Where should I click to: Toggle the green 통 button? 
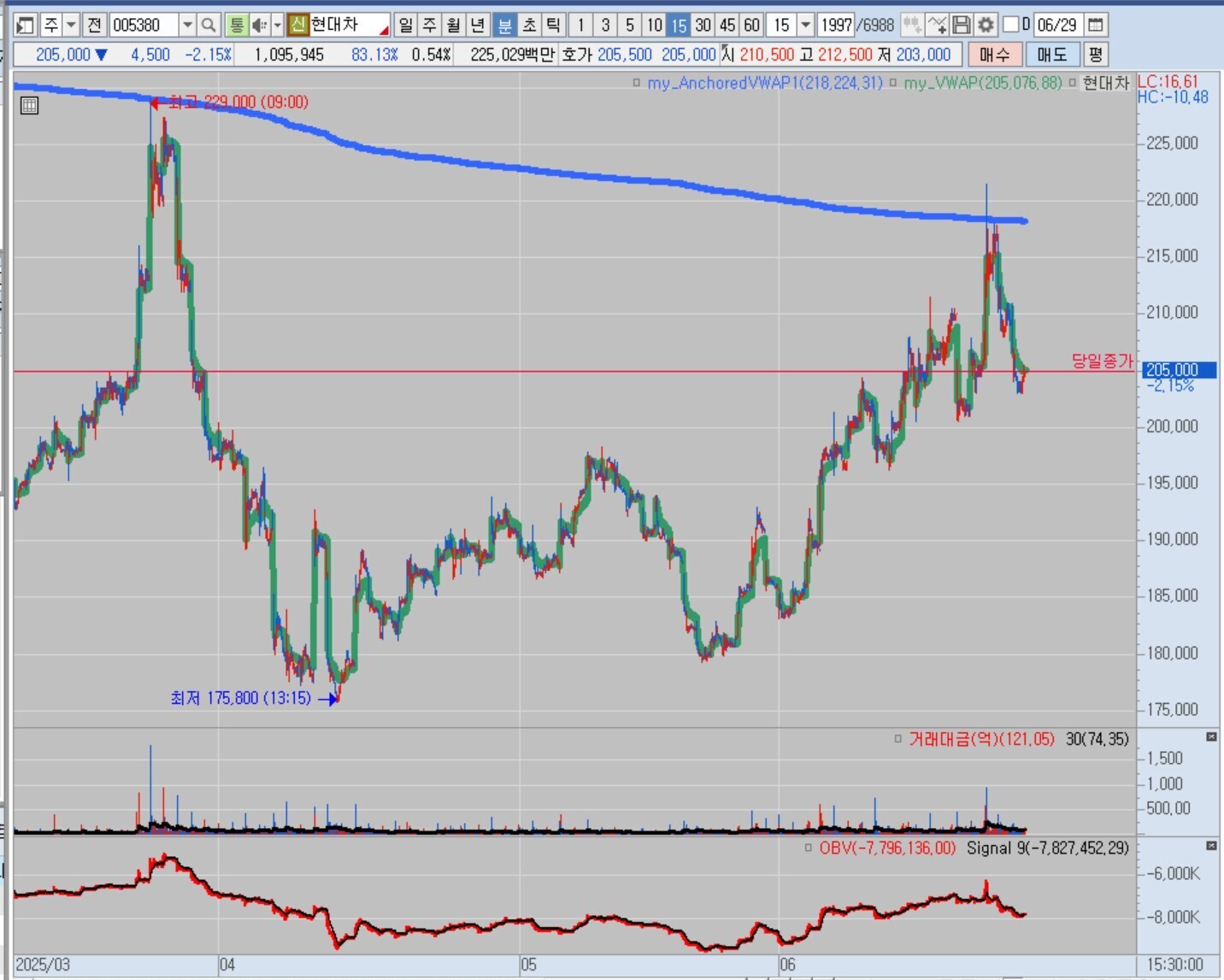coord(236,25)
